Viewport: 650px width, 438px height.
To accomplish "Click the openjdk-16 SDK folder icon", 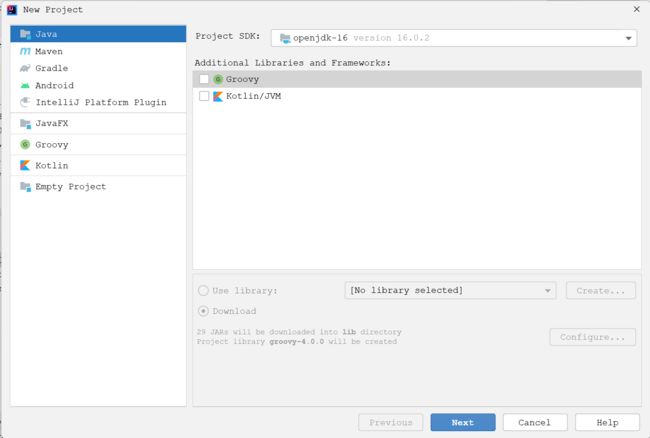I will [x=285, y=39].
